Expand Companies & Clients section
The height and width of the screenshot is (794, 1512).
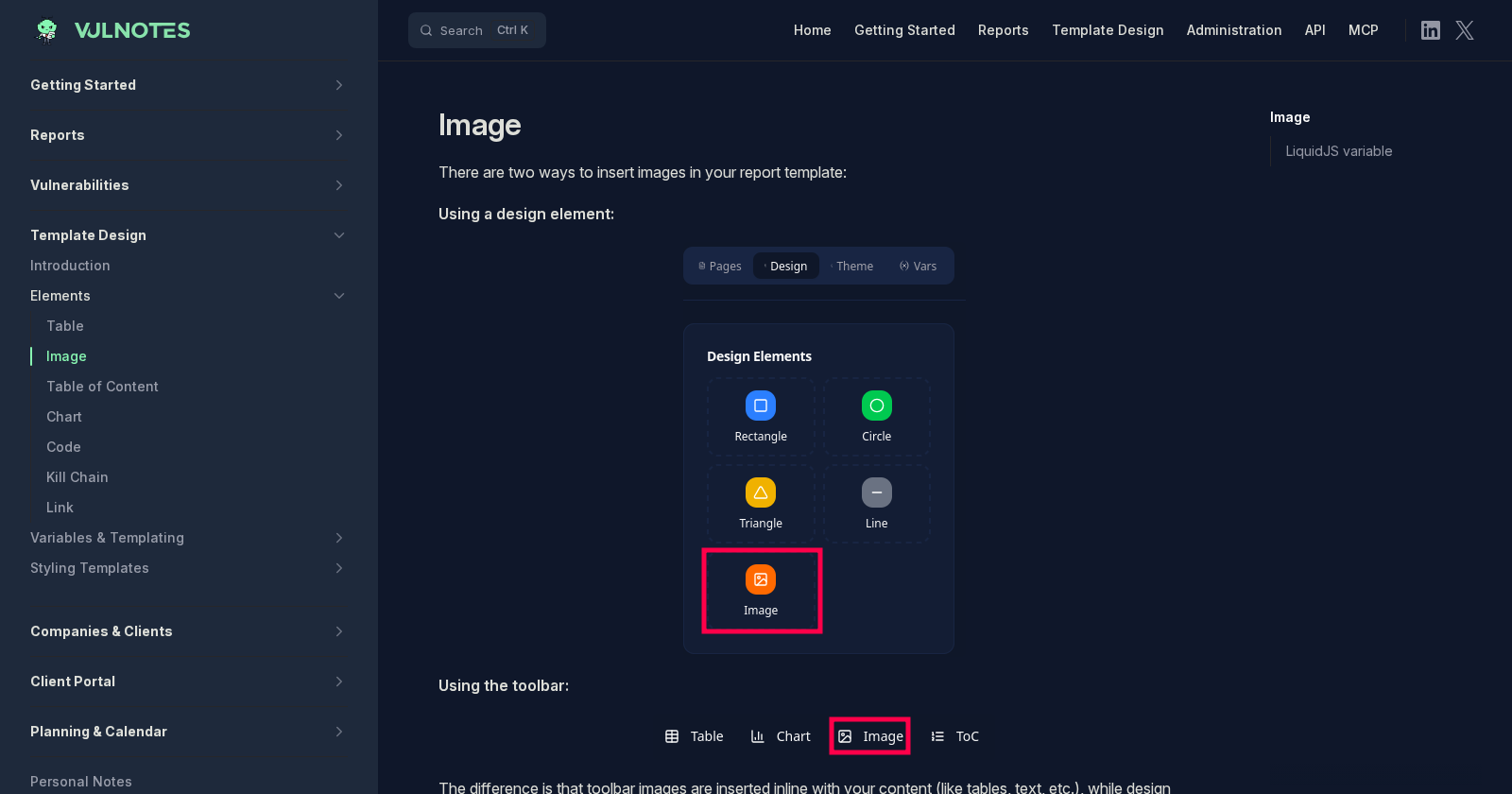(339, 631)
